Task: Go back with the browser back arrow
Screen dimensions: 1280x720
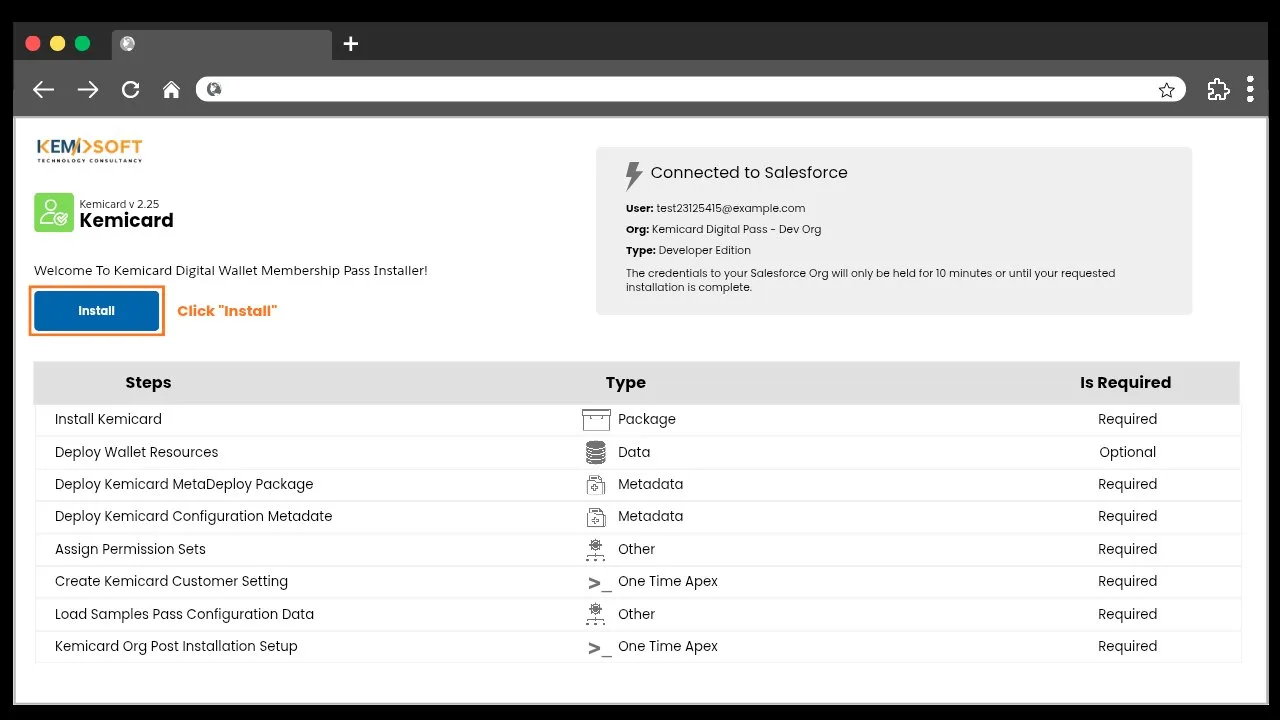Action: pyautogui.click(x=43, y=90)
